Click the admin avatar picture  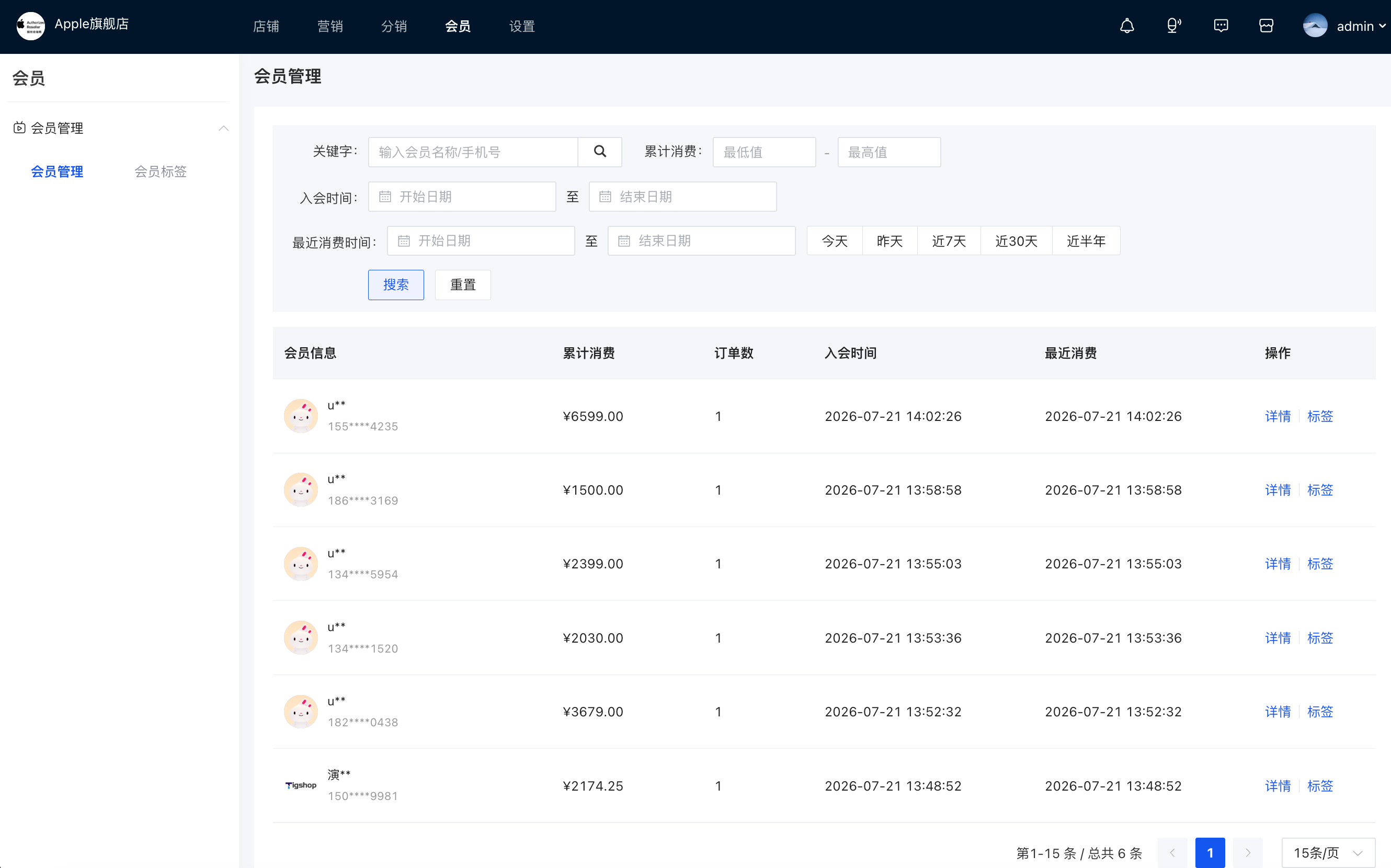[1315, 26]
